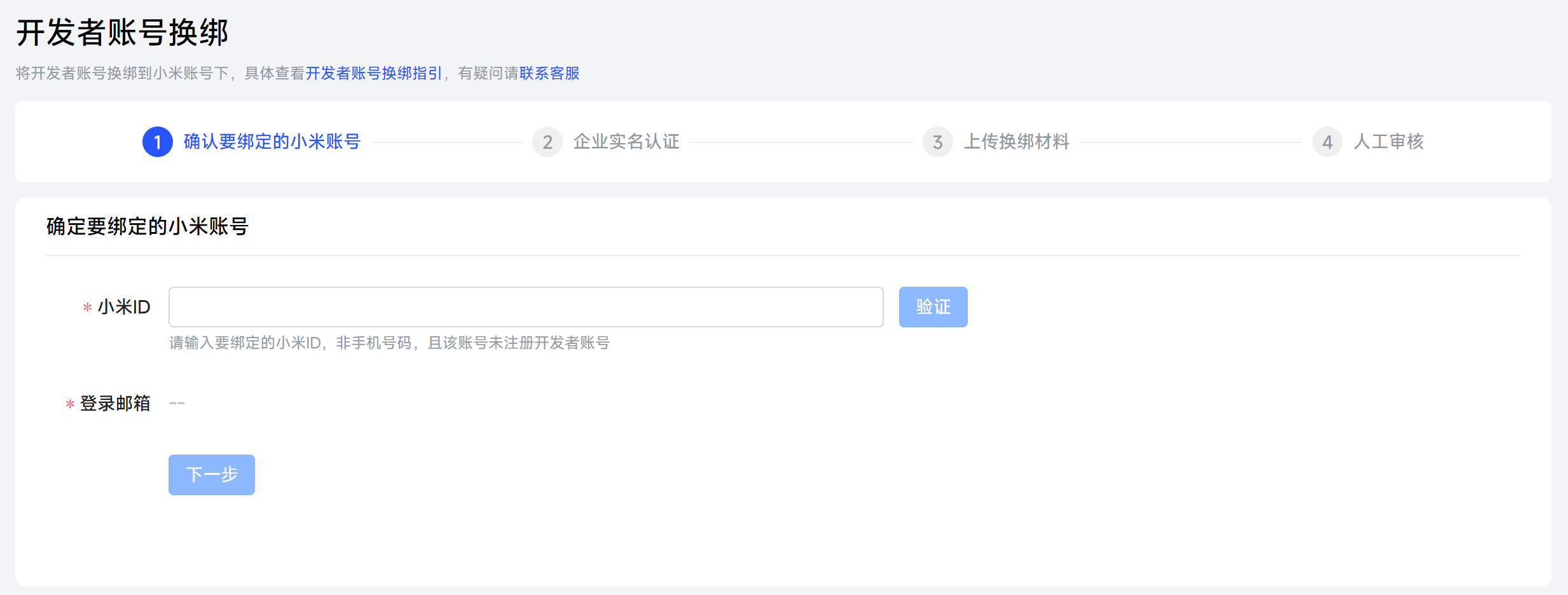Image resolution: width=1568 pixels, height=595 pixels.
Task: Focus the 小米ID input field
Action: click(x=526, y=307)
